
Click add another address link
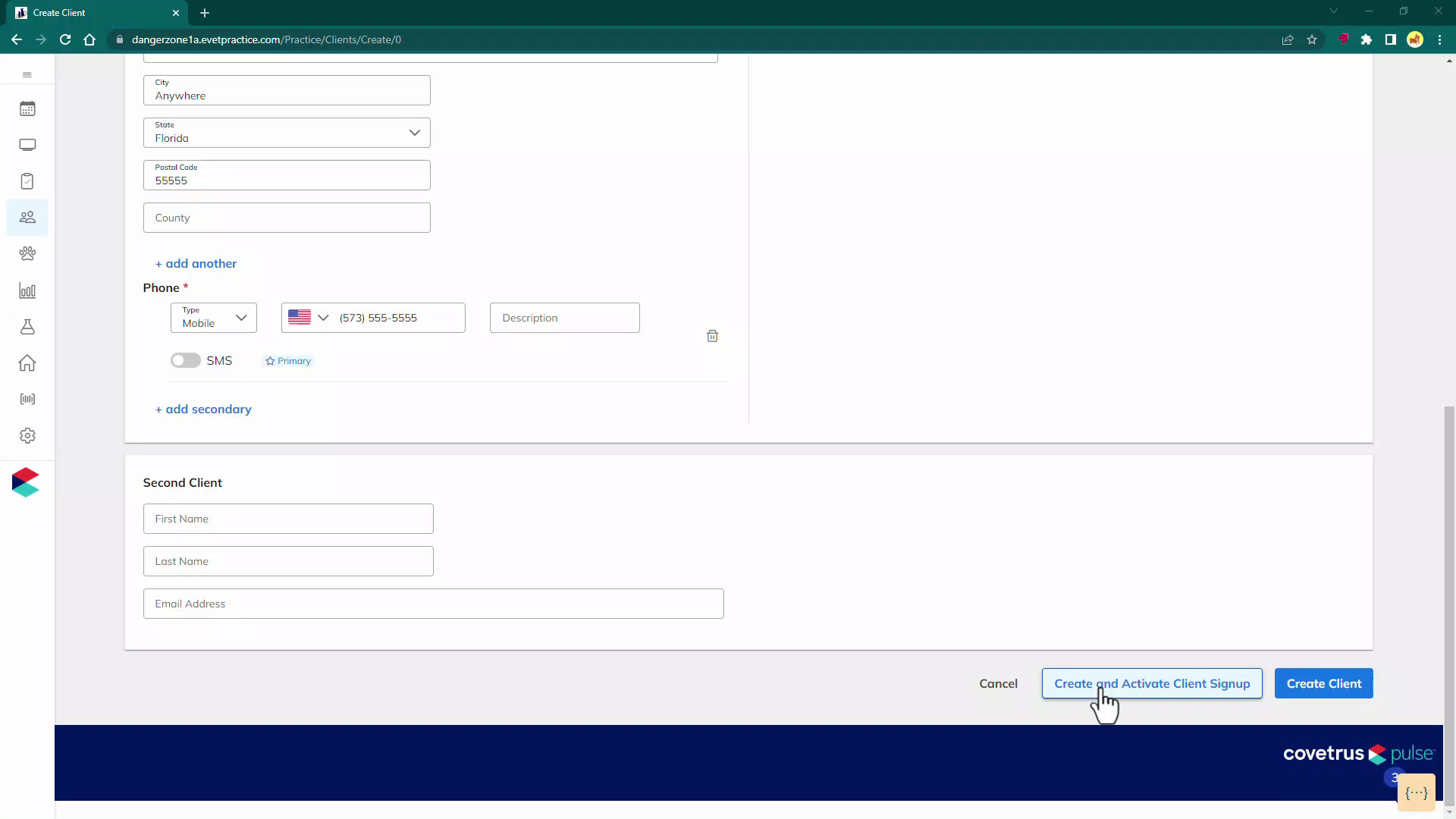pyautogui.click(x=196, y=263)
